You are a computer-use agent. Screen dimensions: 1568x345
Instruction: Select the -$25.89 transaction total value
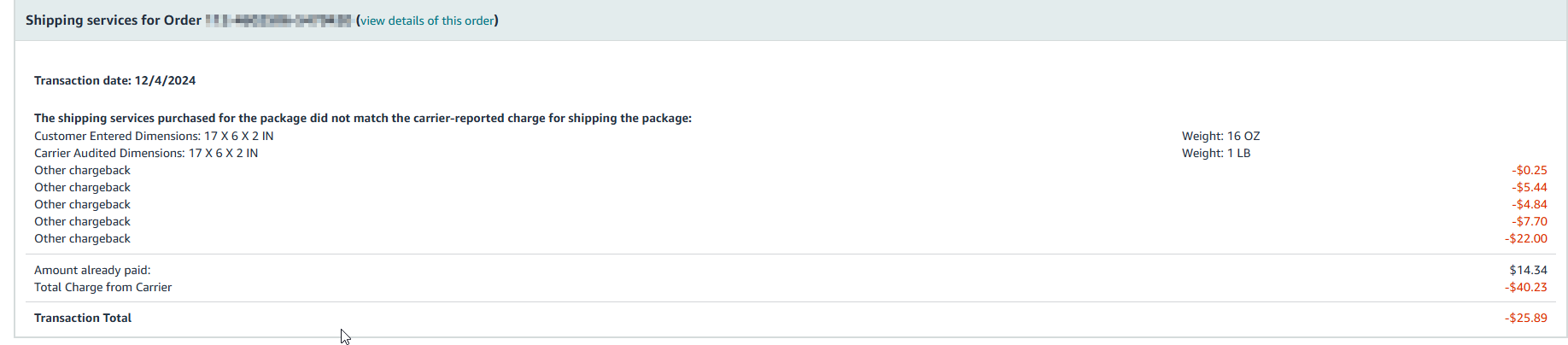1525,318
